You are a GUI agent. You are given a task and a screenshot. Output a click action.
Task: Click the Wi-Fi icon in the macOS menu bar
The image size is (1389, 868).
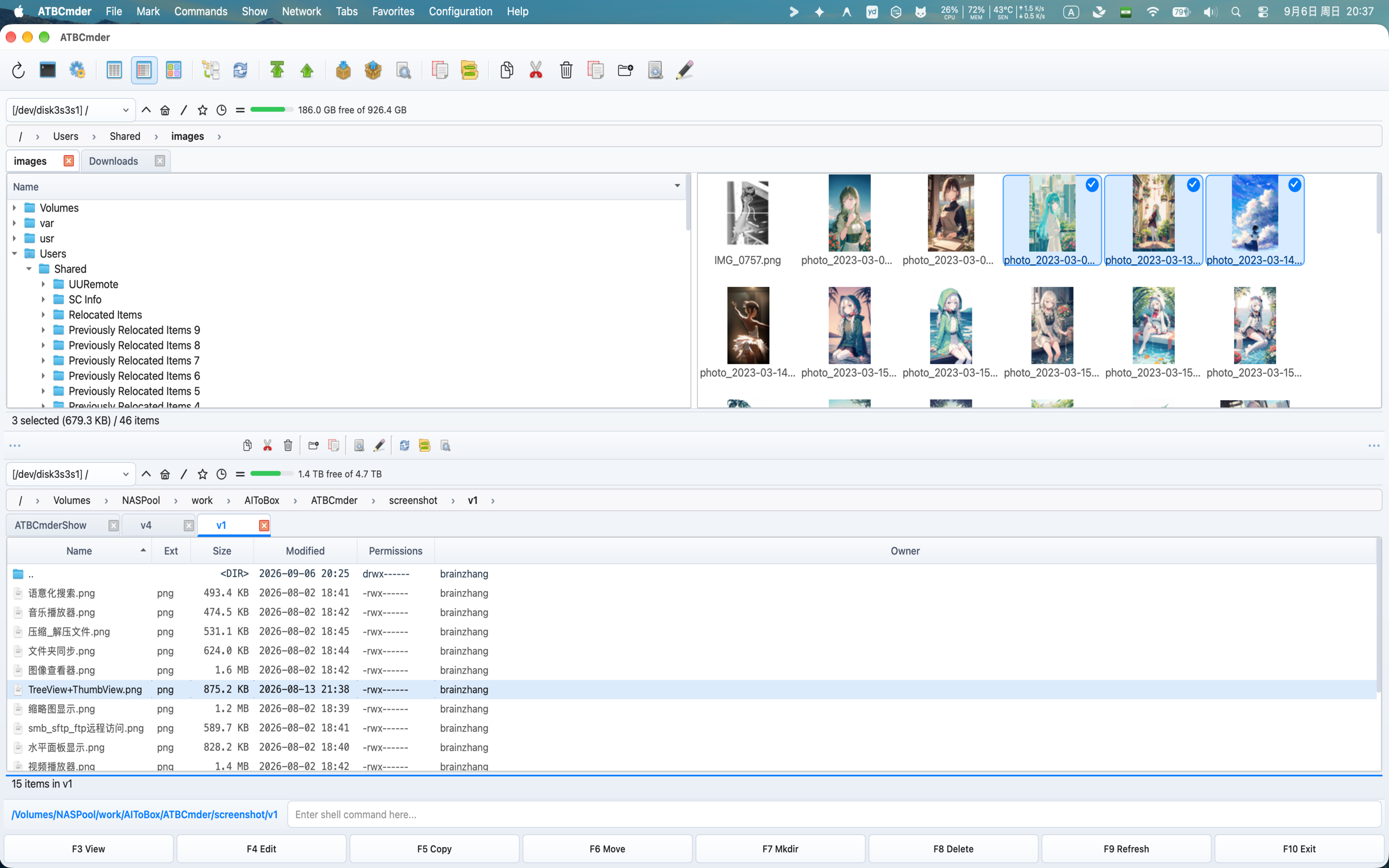(x=1153, y=12)
